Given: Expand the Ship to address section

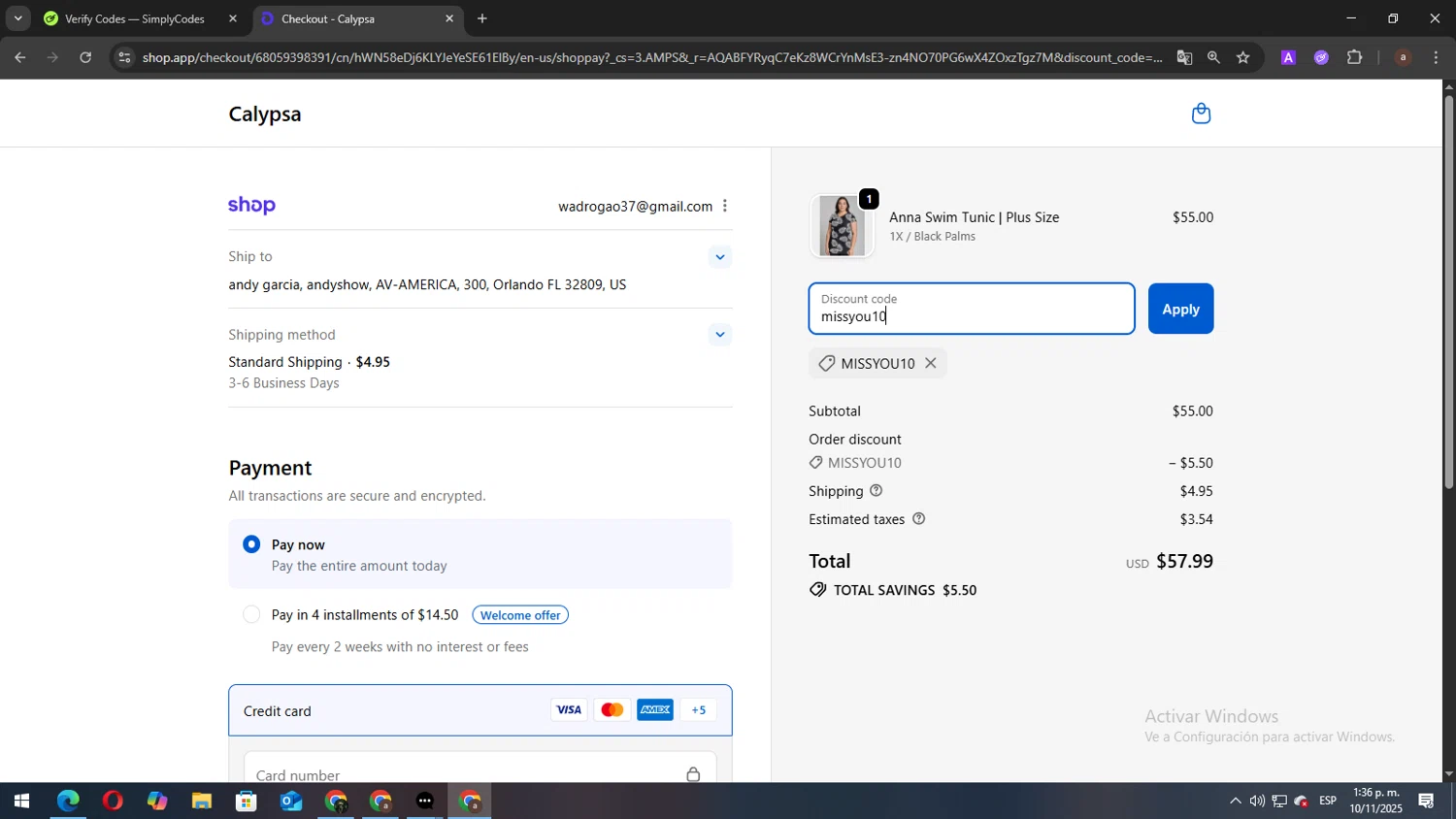Looking at the screenshot, I should pos(719,257).
